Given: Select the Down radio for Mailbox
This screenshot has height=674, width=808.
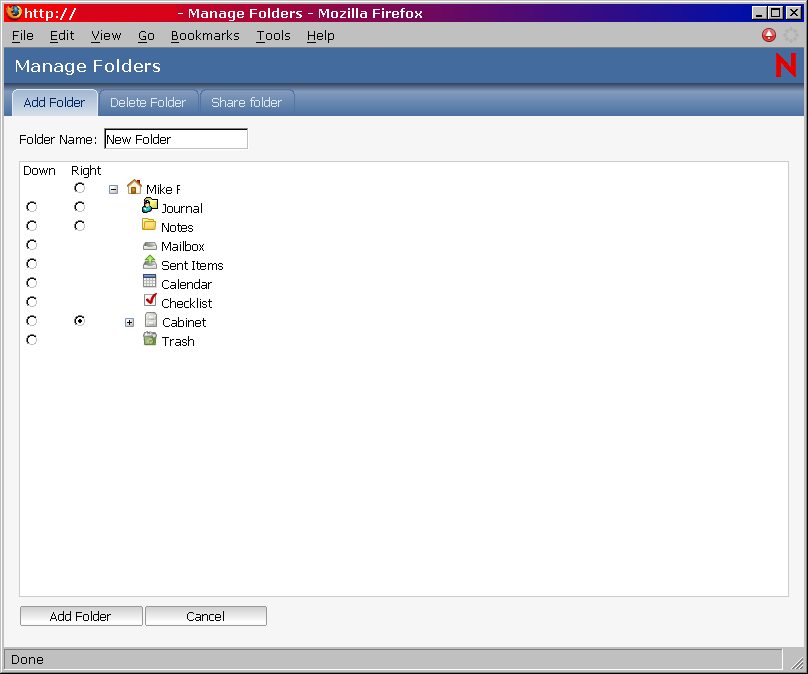Looking at the screenshot, I should click(x=31, y=245).
